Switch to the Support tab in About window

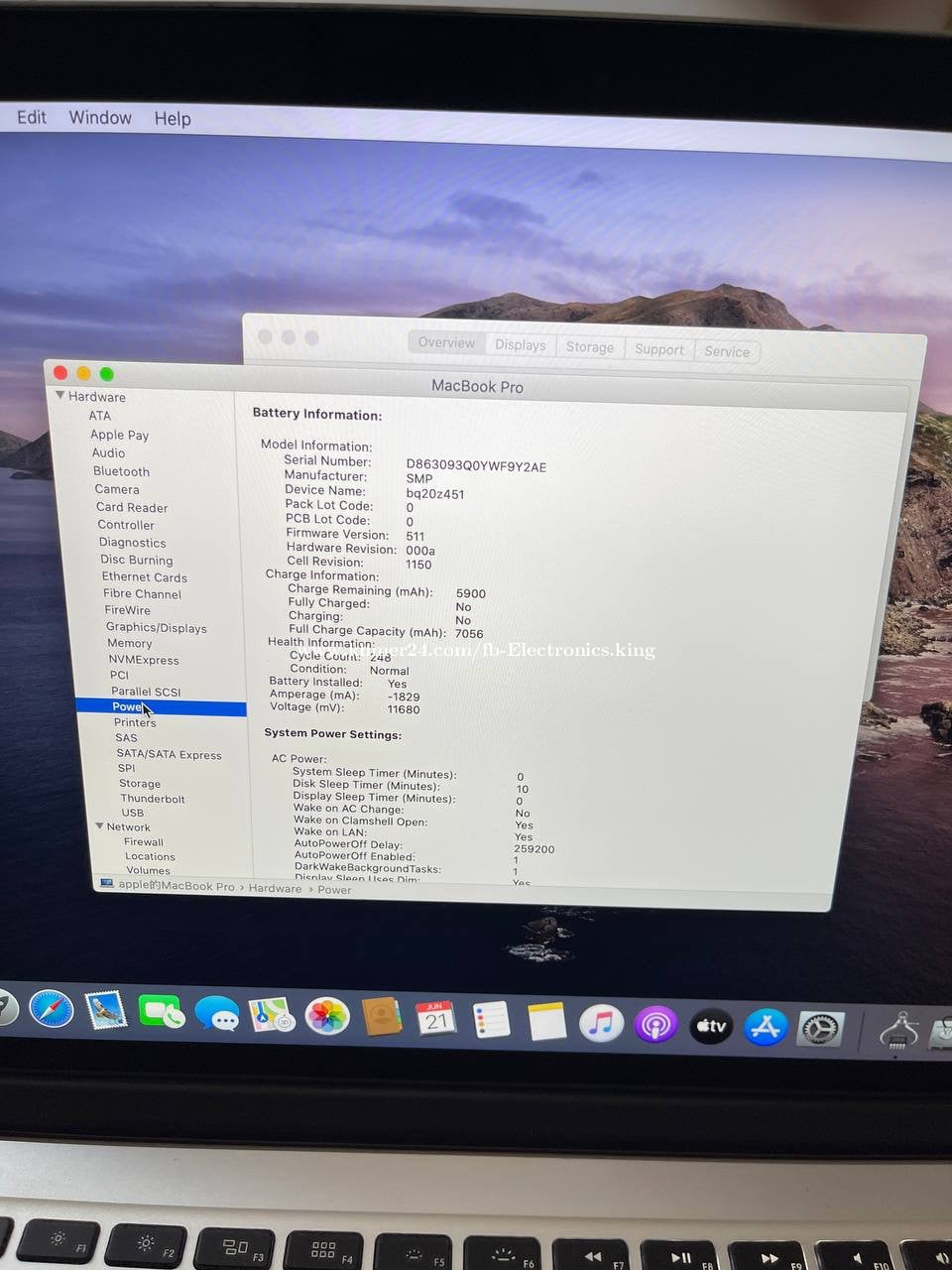(x=659, y=349)
